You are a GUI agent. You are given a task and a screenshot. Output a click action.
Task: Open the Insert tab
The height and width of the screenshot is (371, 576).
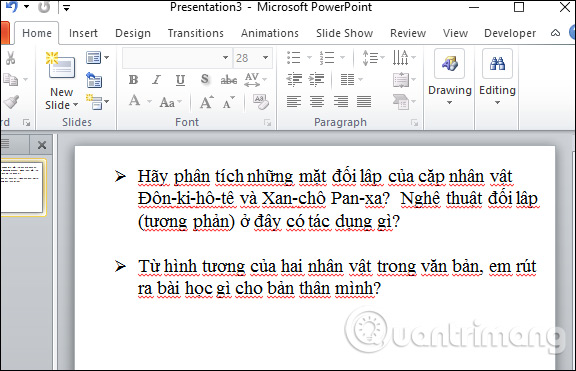83,33
